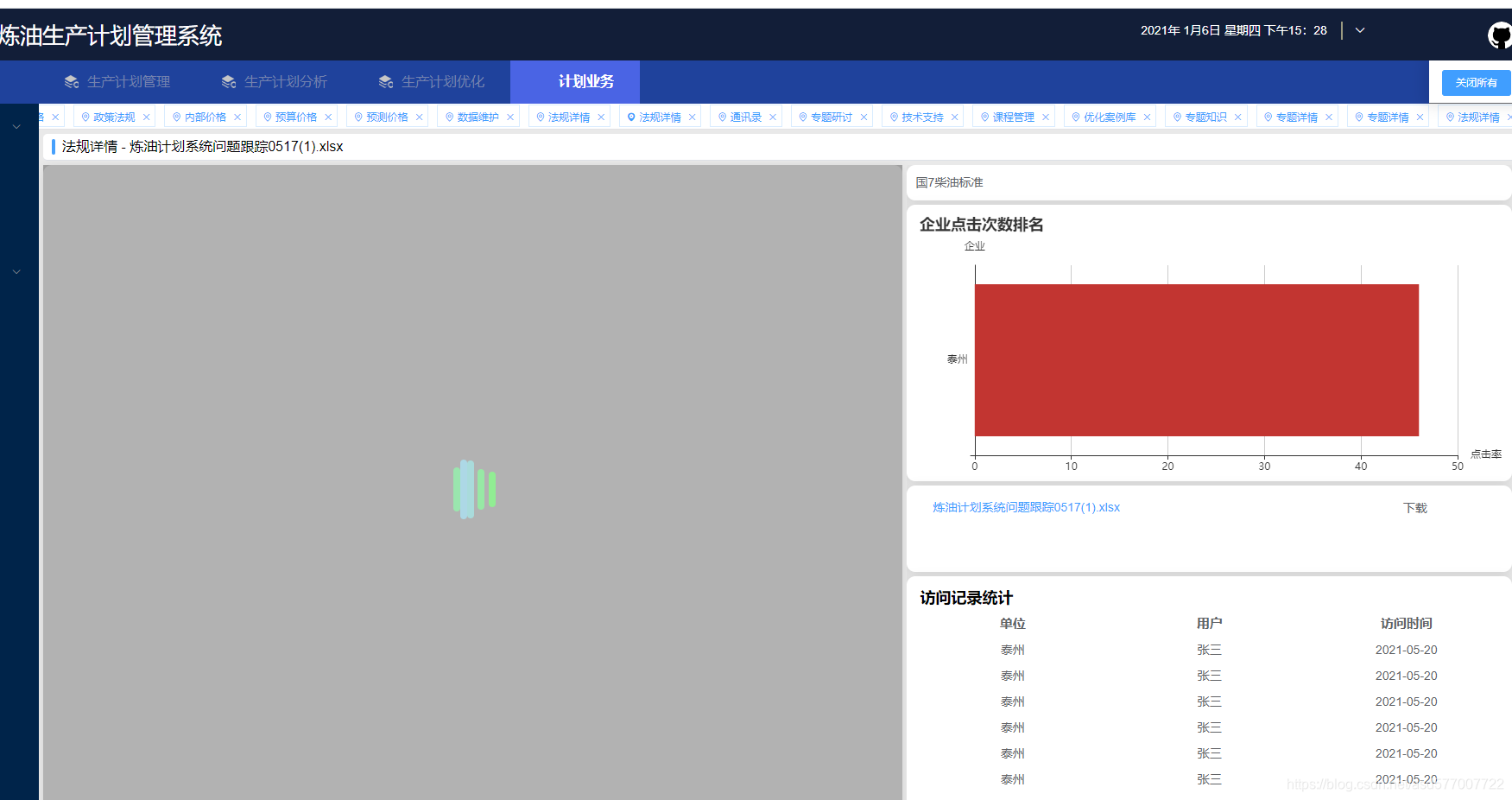Click the 企业 axis title above the chart
The height and width of the screenshot is (800, 1512).
point(975,246)
